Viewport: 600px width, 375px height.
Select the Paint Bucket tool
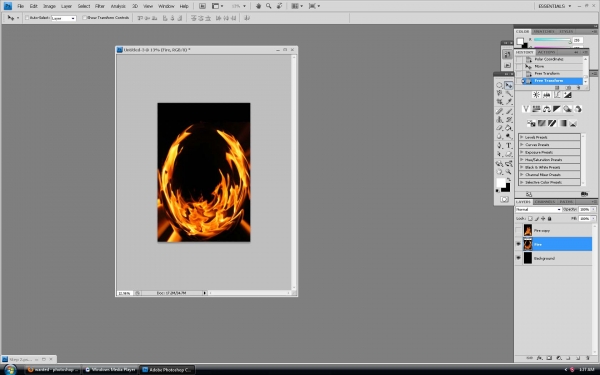tap(509, 128)
